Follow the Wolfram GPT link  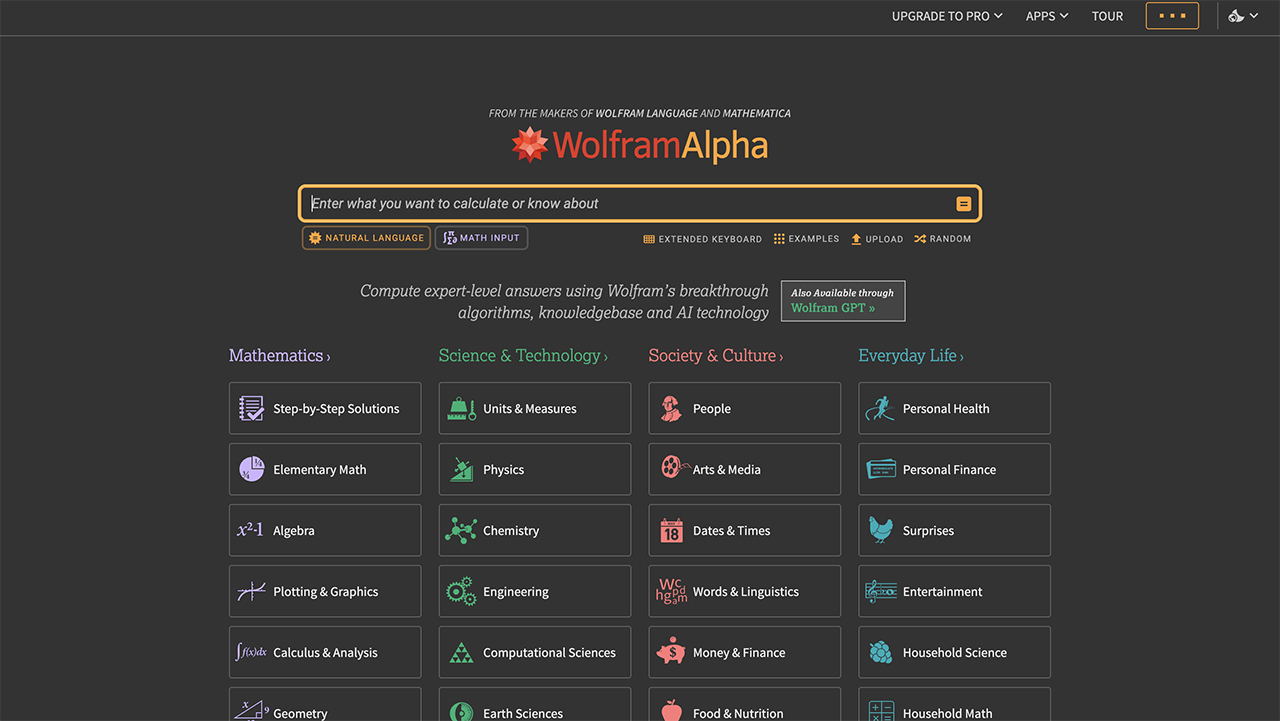pos(833,308)
